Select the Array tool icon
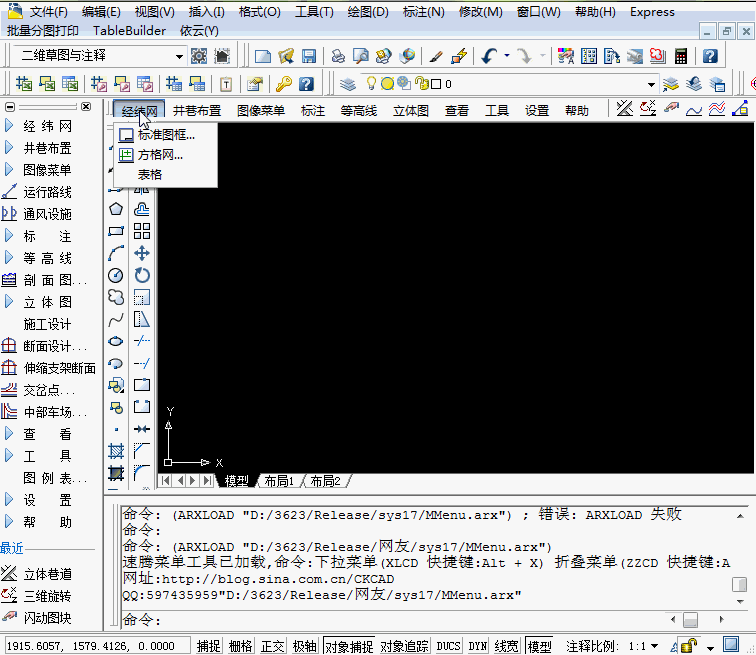This screenshot has height=655, width=756. tap(142, 231)
